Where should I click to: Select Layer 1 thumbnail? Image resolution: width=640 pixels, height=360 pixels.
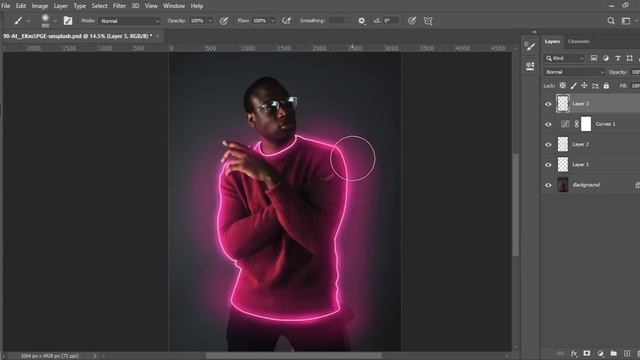tap(563, 164)
